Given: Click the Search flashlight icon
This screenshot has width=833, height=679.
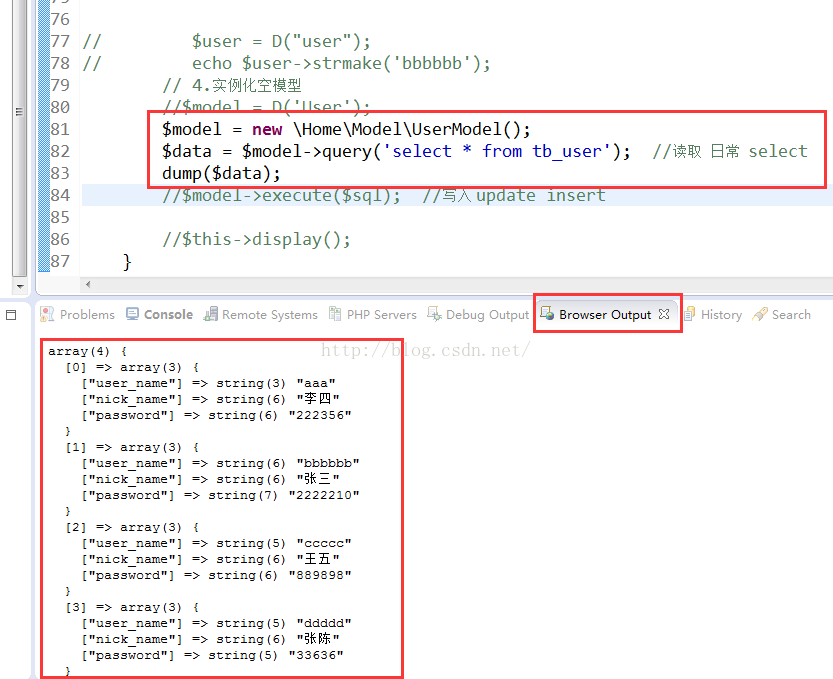Looking at the screenshot, I should click(760, 314).
